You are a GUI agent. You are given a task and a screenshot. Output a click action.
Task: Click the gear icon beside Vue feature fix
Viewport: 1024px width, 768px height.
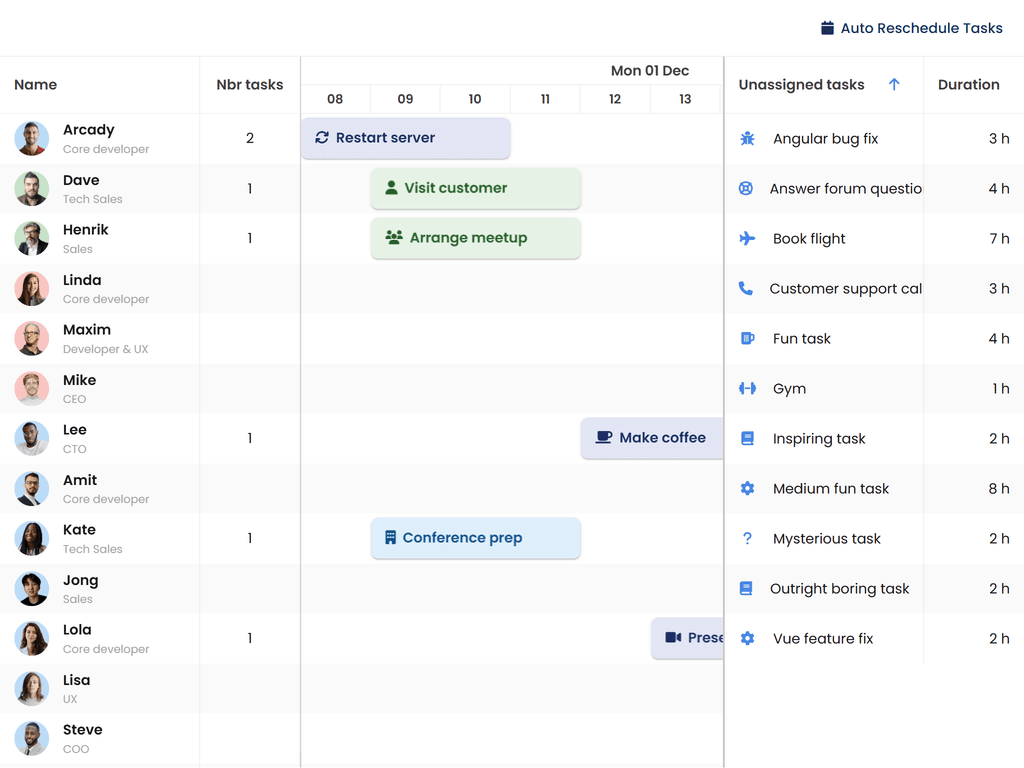[747, 639]
